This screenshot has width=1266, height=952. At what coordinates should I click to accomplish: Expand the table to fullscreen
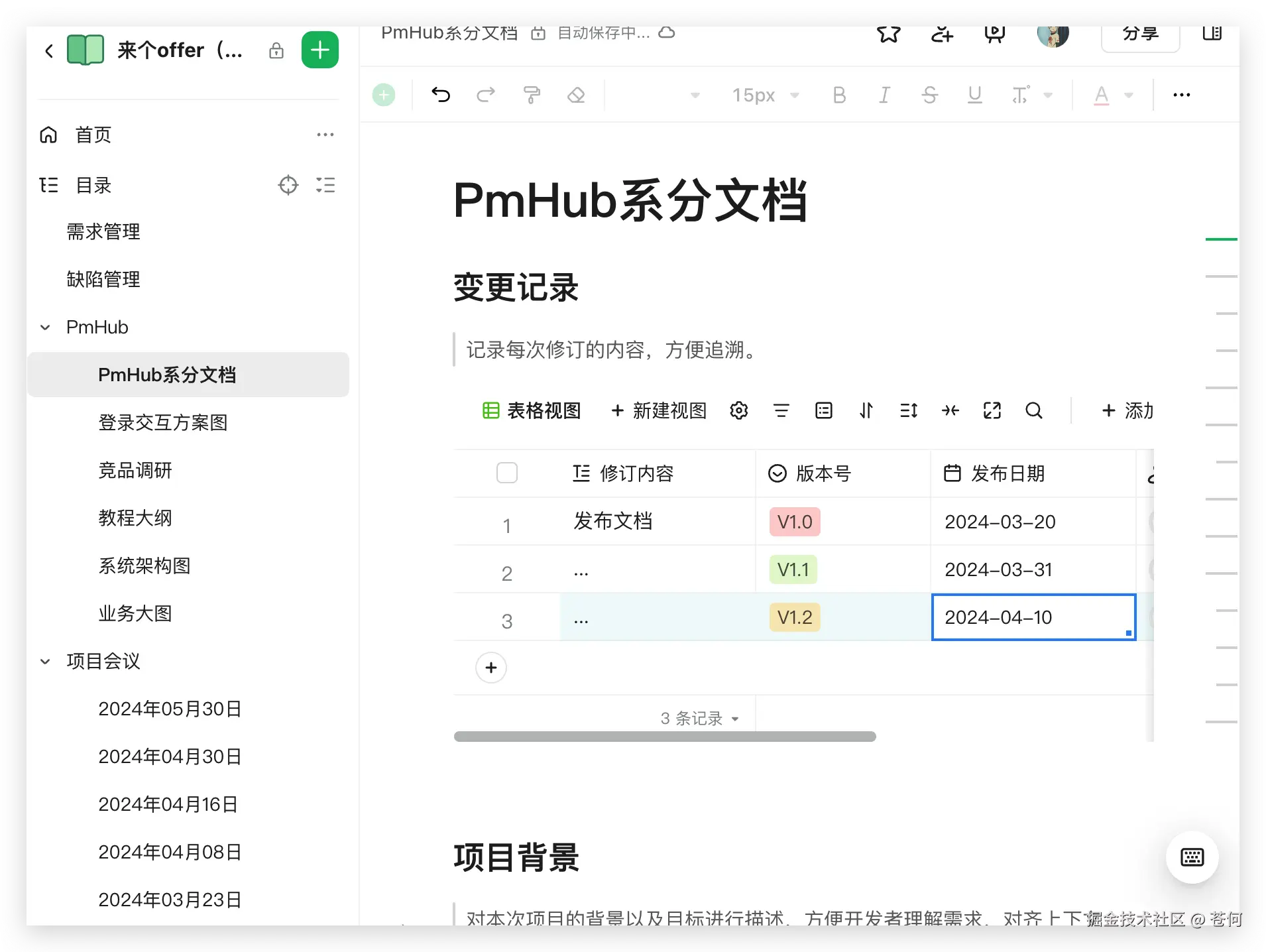point(992,411)
